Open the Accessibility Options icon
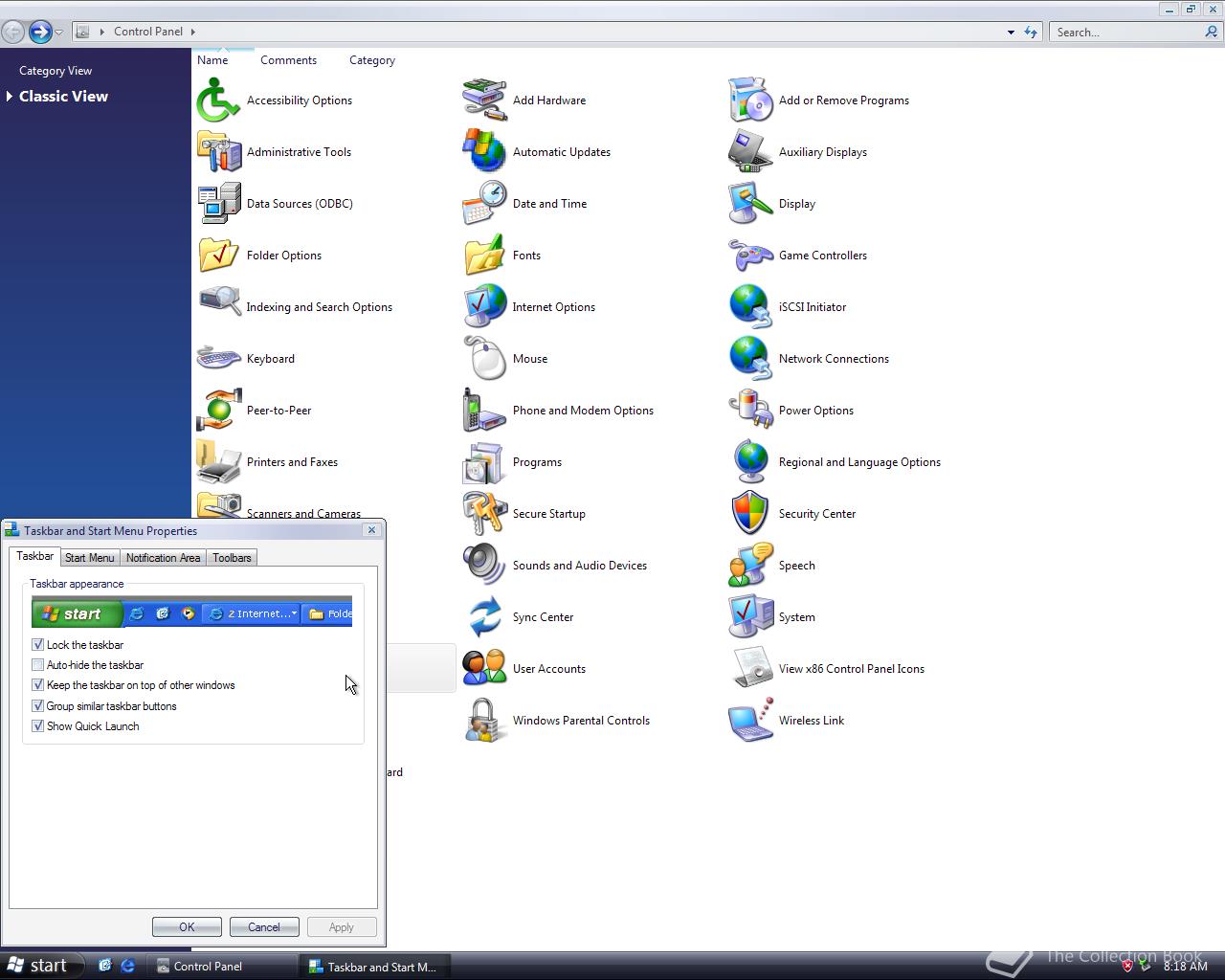1225x980 pixels. pos(219,100)
